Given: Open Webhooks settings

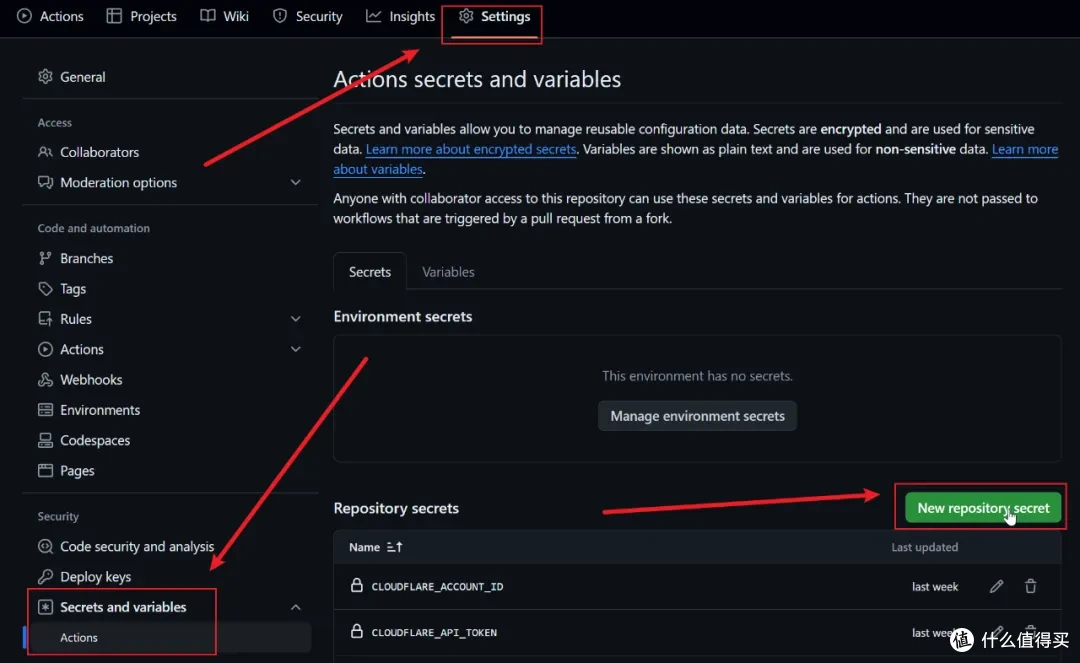Looking at the screenshot, I should coord(91,379).
